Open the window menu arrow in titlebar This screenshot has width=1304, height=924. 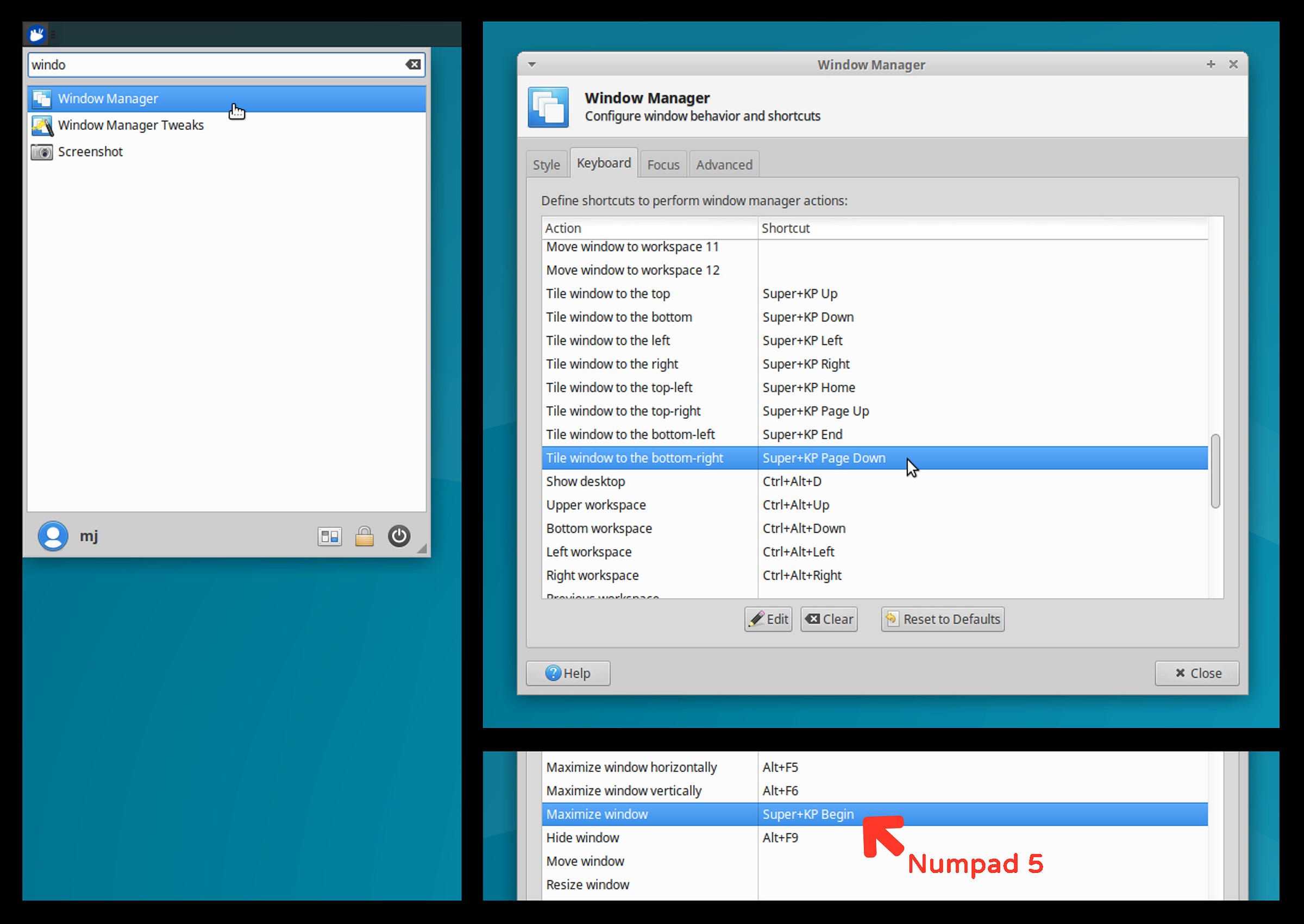pos(532,65)
